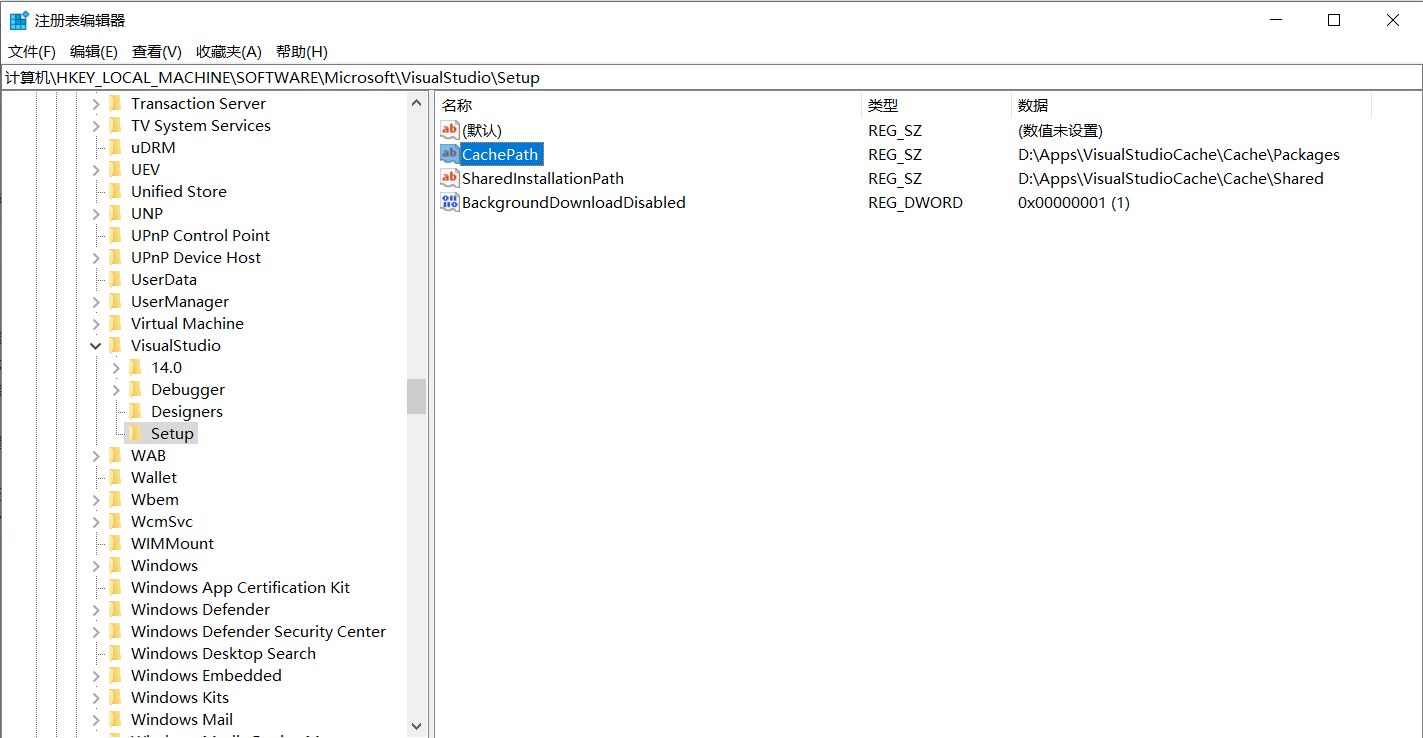Expand the Wbem node arrow
The width and height of the screenshot is (1423, 738).
[x=96, y=499]
